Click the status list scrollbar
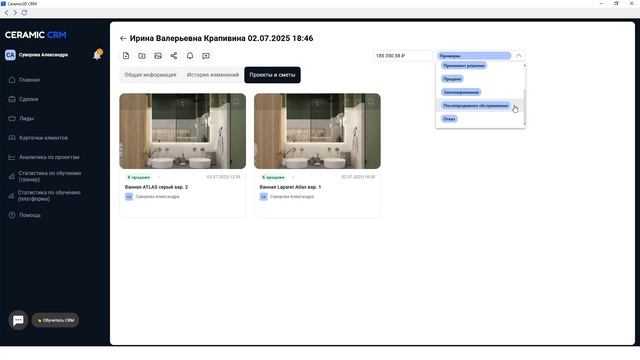 pyautogui.click(x=524, y=106)
